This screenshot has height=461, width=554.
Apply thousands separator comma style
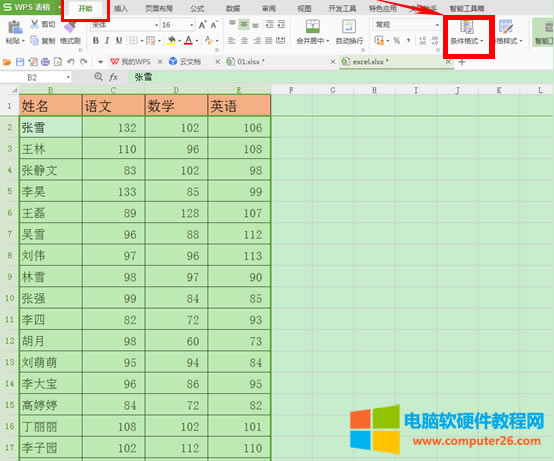[x=408, y=41]
